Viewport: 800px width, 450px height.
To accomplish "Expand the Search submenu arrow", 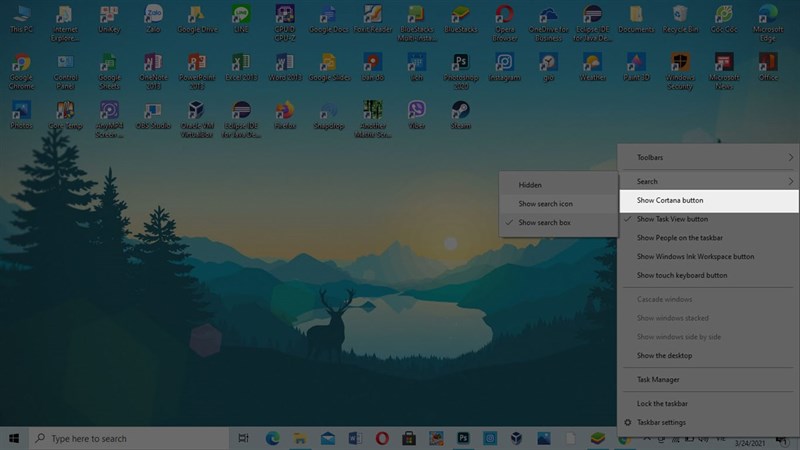I will (790, 181).
